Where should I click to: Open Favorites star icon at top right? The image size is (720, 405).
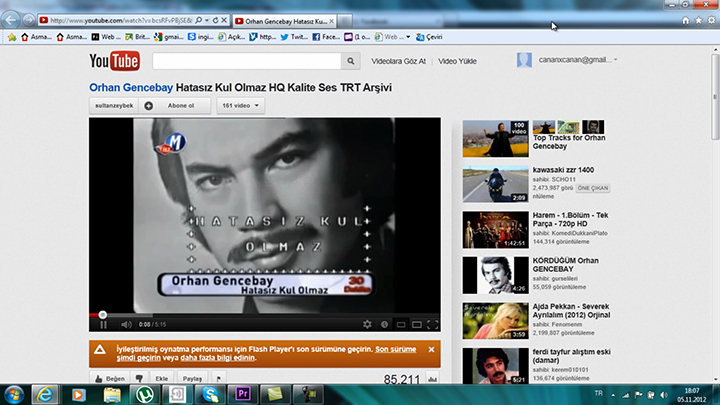(698, 20)
